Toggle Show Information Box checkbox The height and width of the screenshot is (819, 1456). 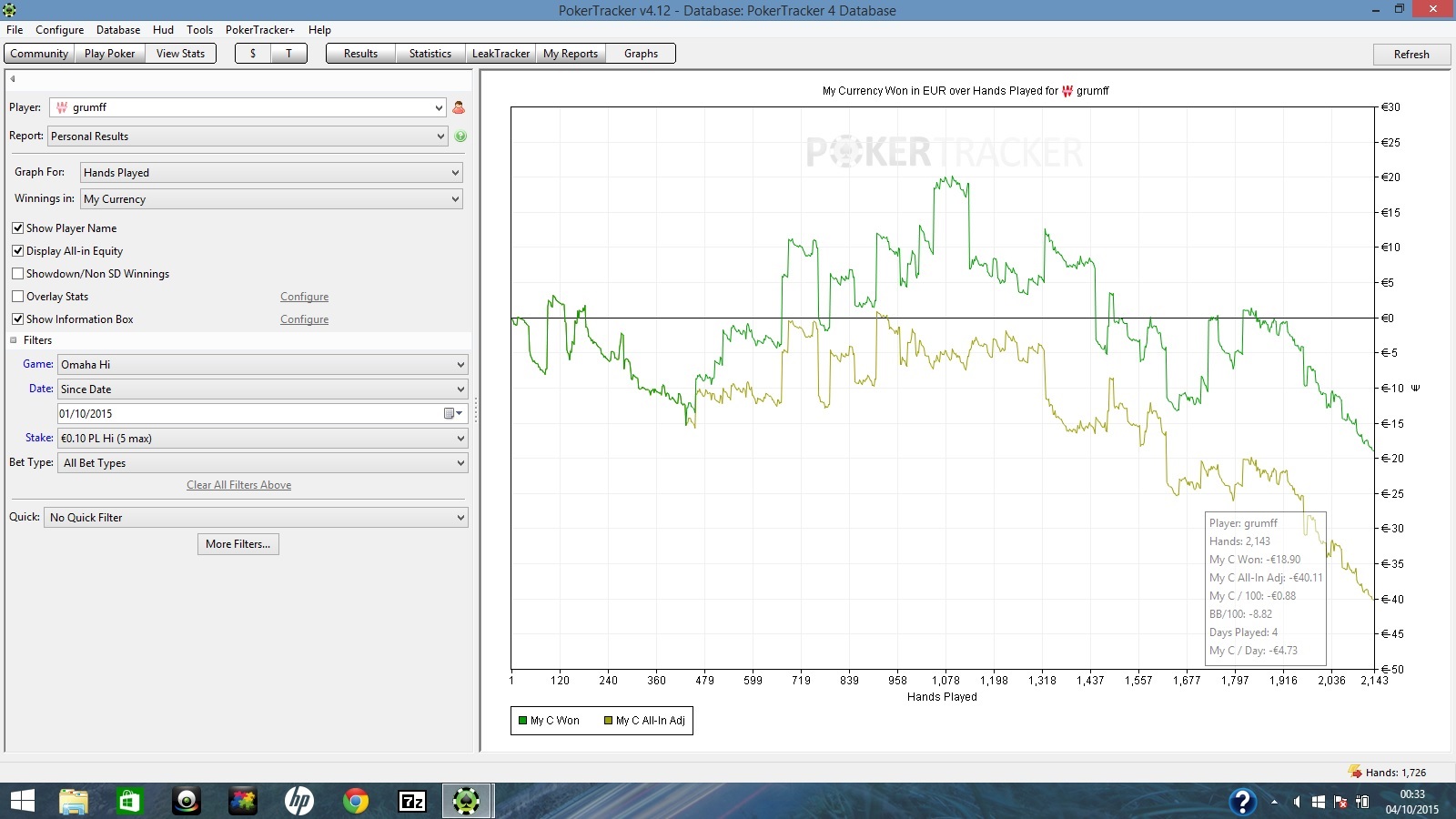point(17,319)
